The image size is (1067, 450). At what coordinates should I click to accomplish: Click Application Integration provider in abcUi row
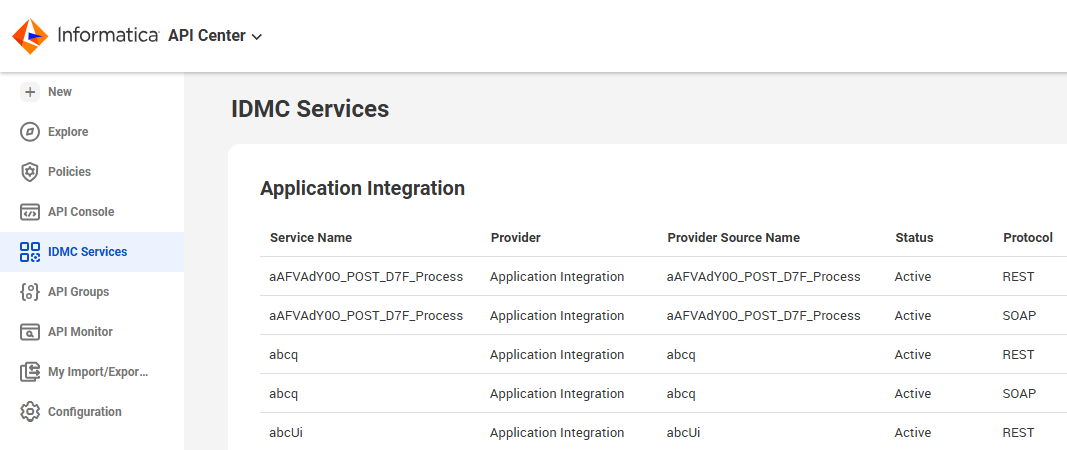point(557,433)
